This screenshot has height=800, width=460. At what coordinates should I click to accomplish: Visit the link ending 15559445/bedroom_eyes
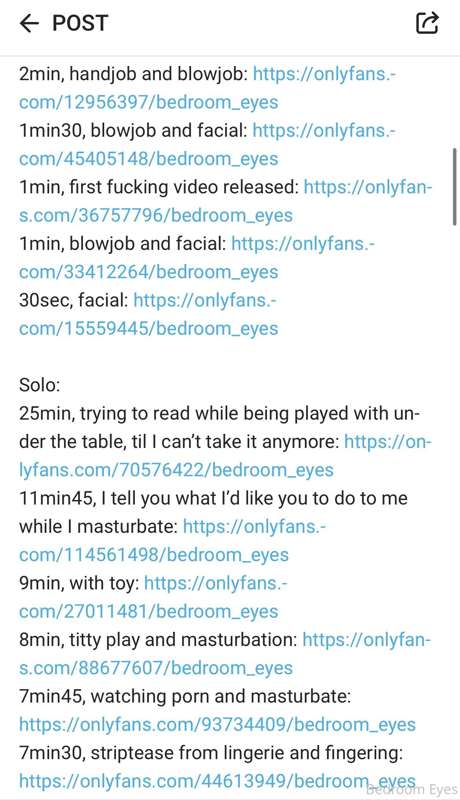click(x=148, y=329)
